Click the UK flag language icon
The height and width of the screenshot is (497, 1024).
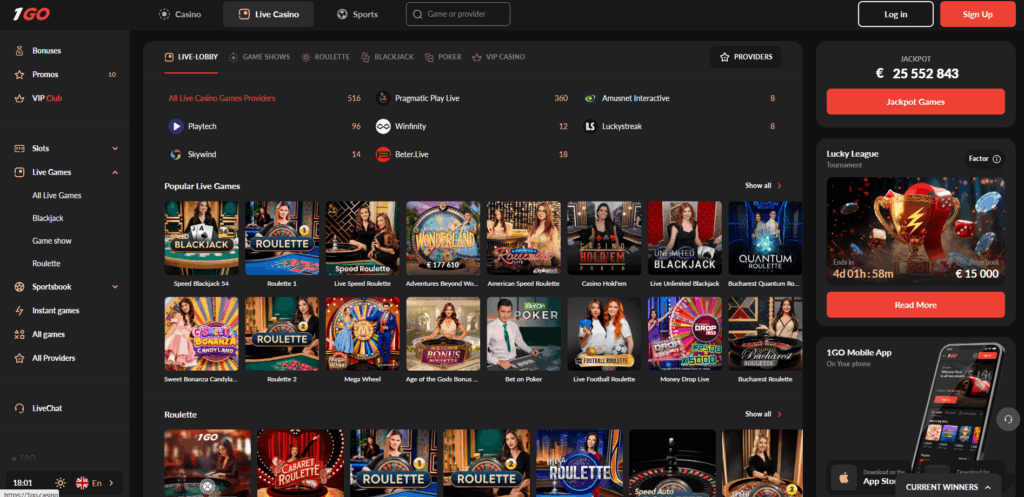[x=82, y=483]
